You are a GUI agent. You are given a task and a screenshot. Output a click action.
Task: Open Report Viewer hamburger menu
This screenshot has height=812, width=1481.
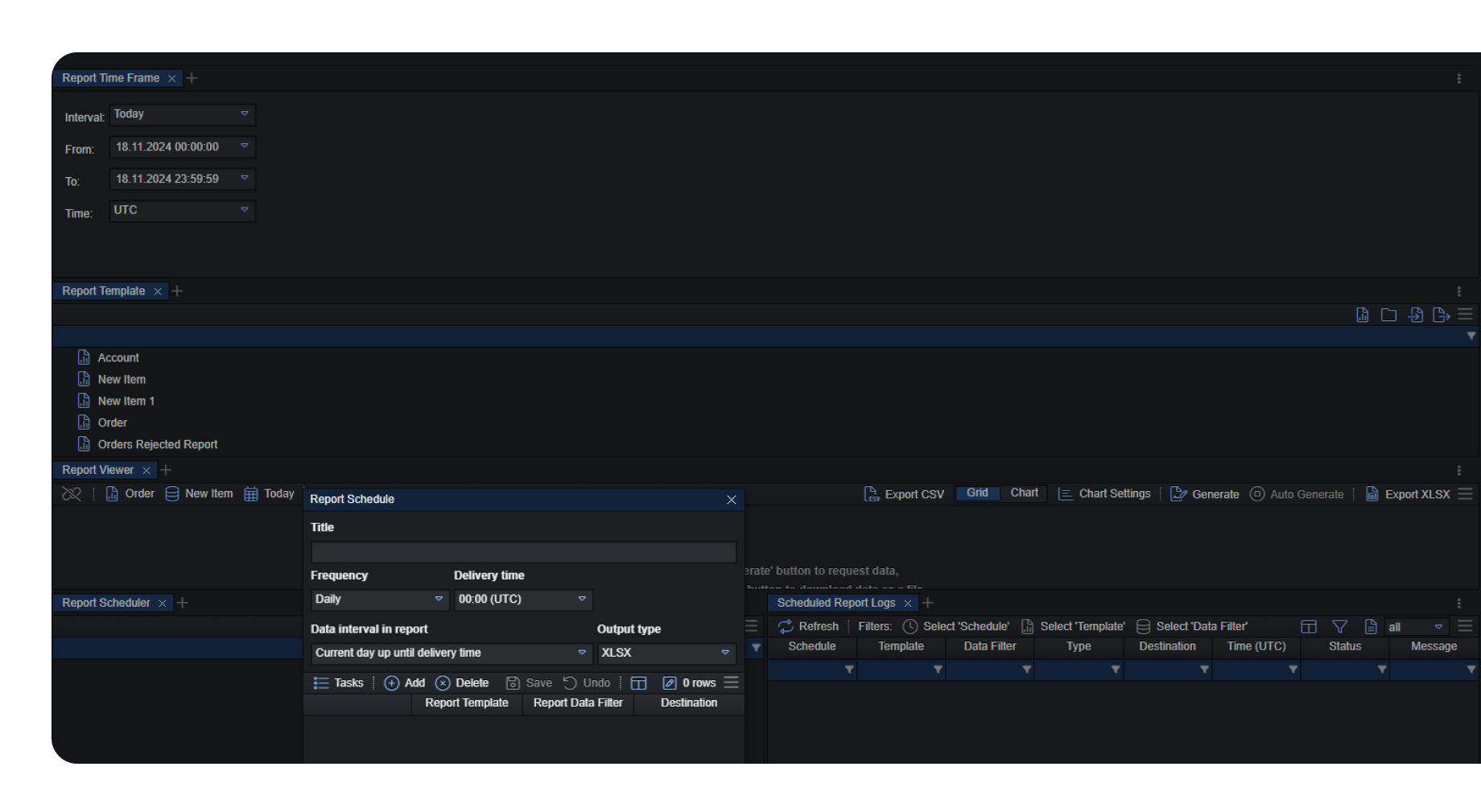point(1465,493)
